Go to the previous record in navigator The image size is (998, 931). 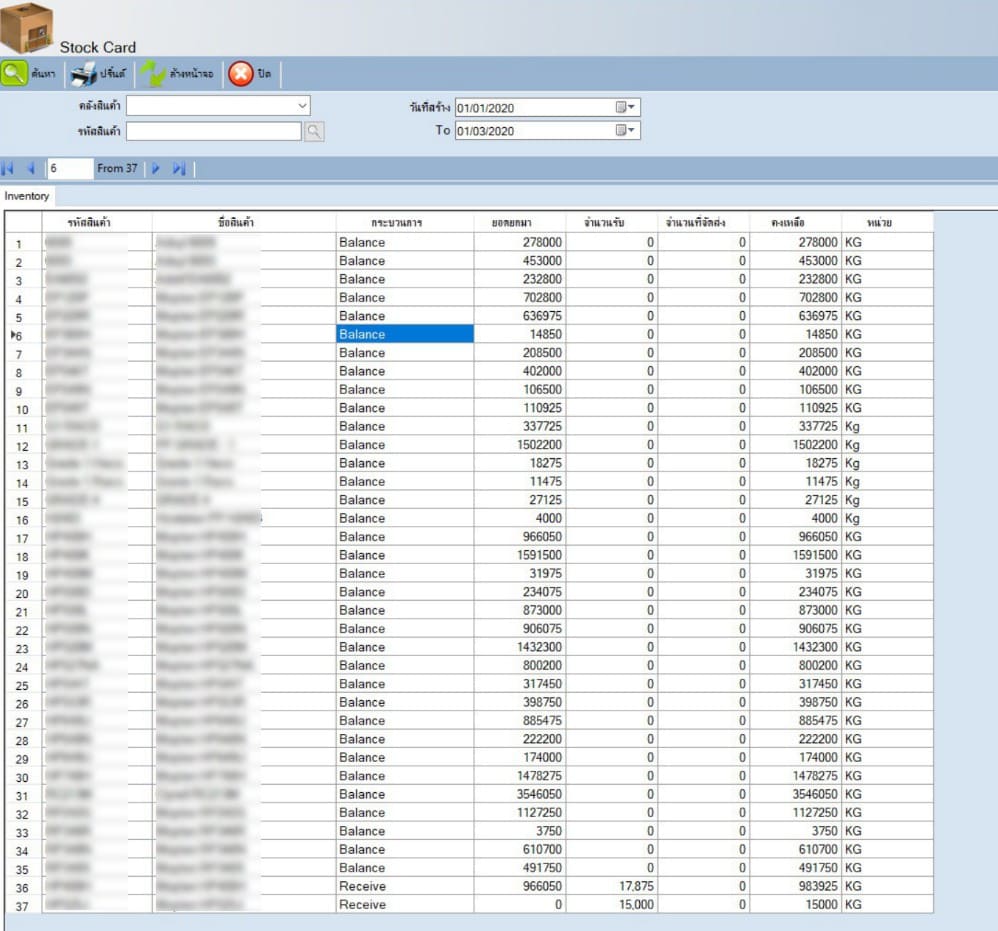[30, 169]
